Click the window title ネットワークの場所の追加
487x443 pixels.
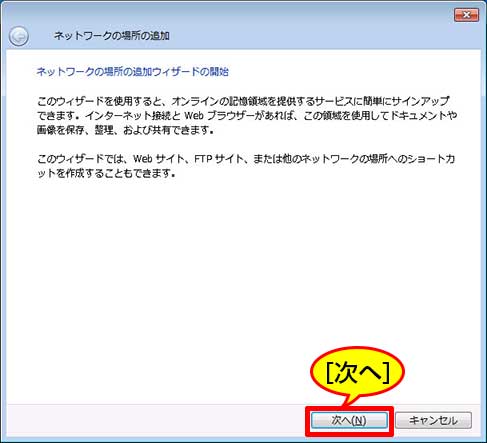pos(112,35)
